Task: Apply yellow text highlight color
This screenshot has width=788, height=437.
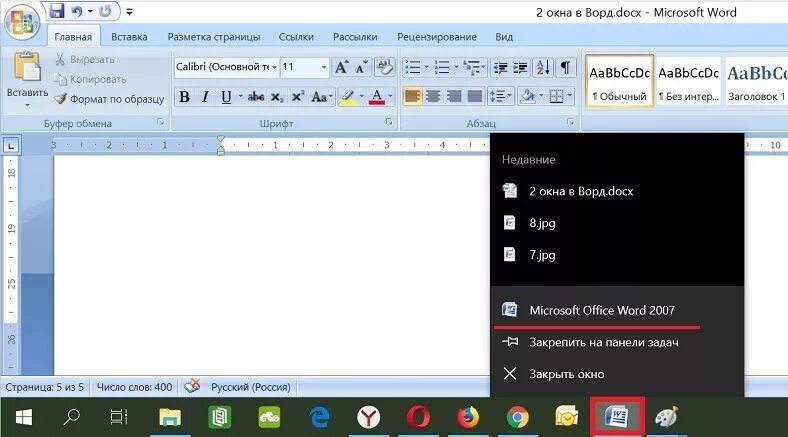Action: (347, 96)
